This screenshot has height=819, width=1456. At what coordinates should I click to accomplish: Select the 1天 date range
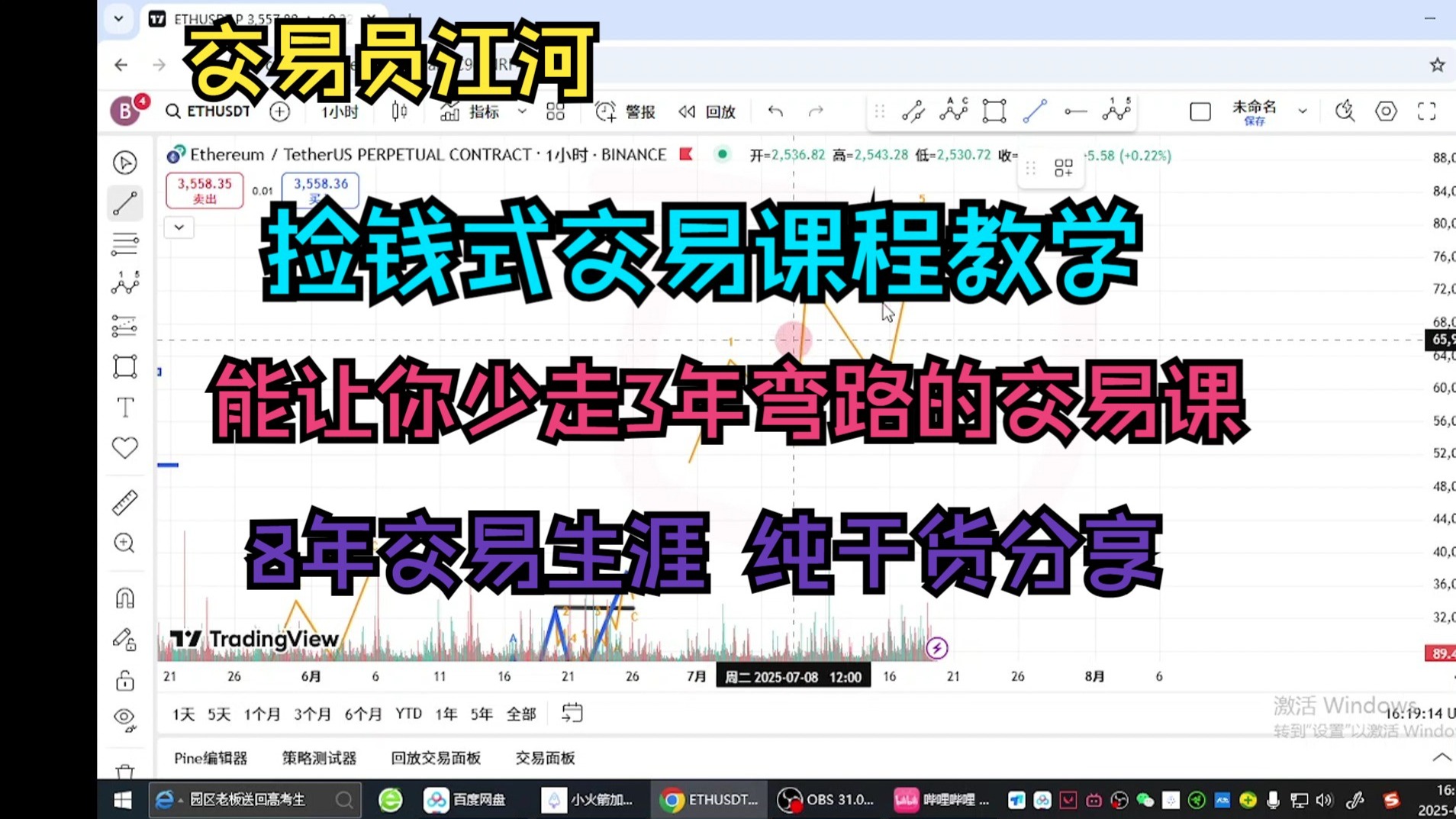pos(184,714)
